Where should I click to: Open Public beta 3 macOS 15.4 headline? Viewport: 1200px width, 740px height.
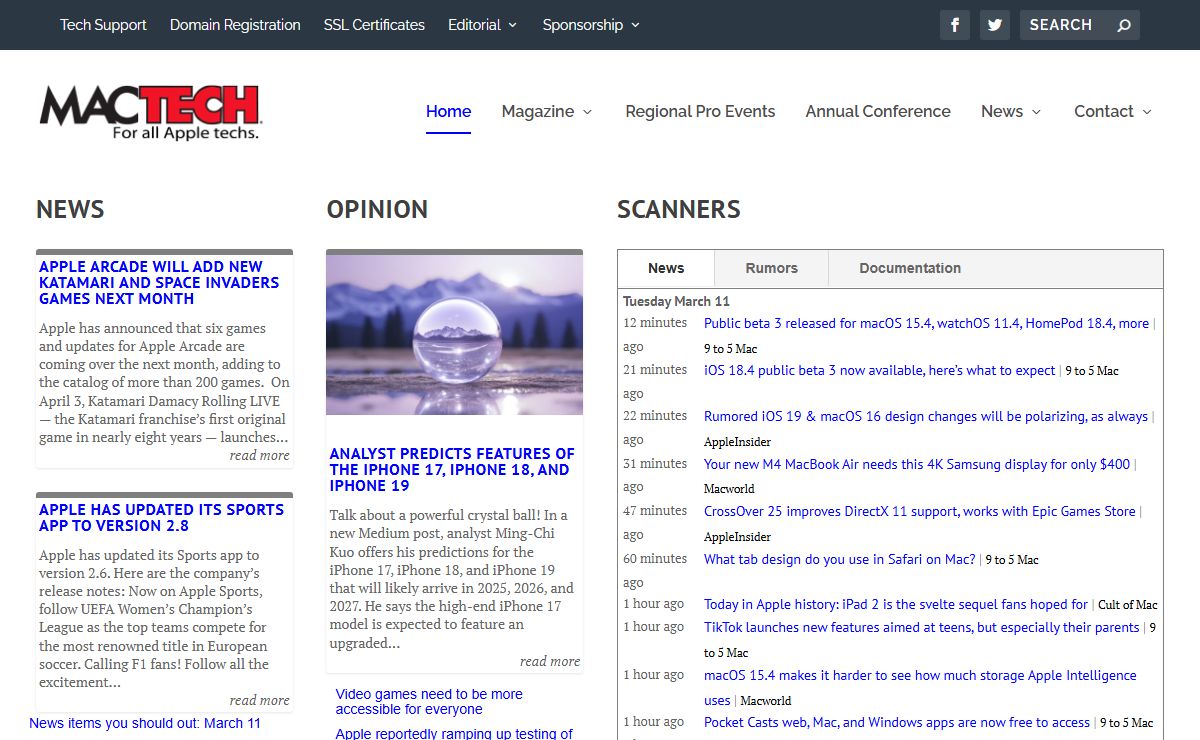926,323
